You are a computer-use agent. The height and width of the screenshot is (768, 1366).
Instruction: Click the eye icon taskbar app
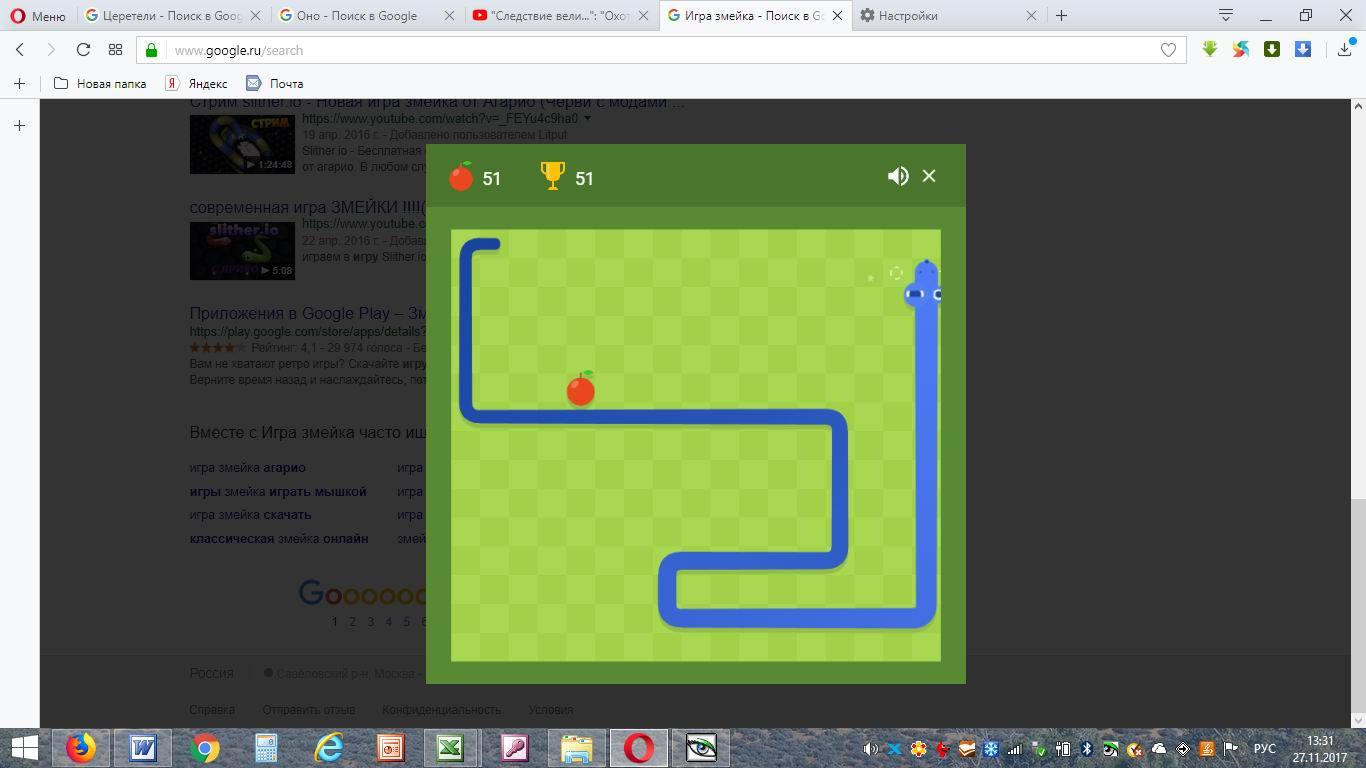tap(701, 748)
